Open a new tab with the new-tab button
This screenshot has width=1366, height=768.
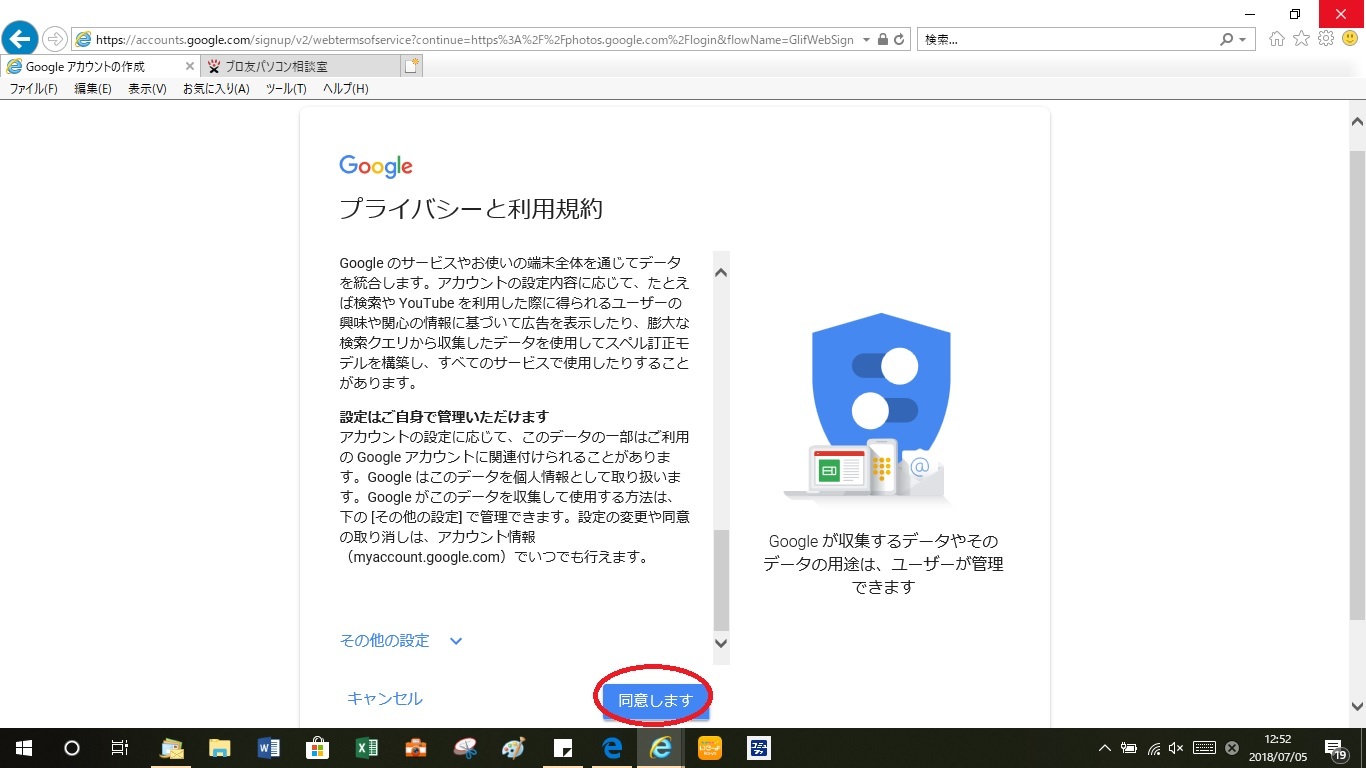tap(412, 66)
